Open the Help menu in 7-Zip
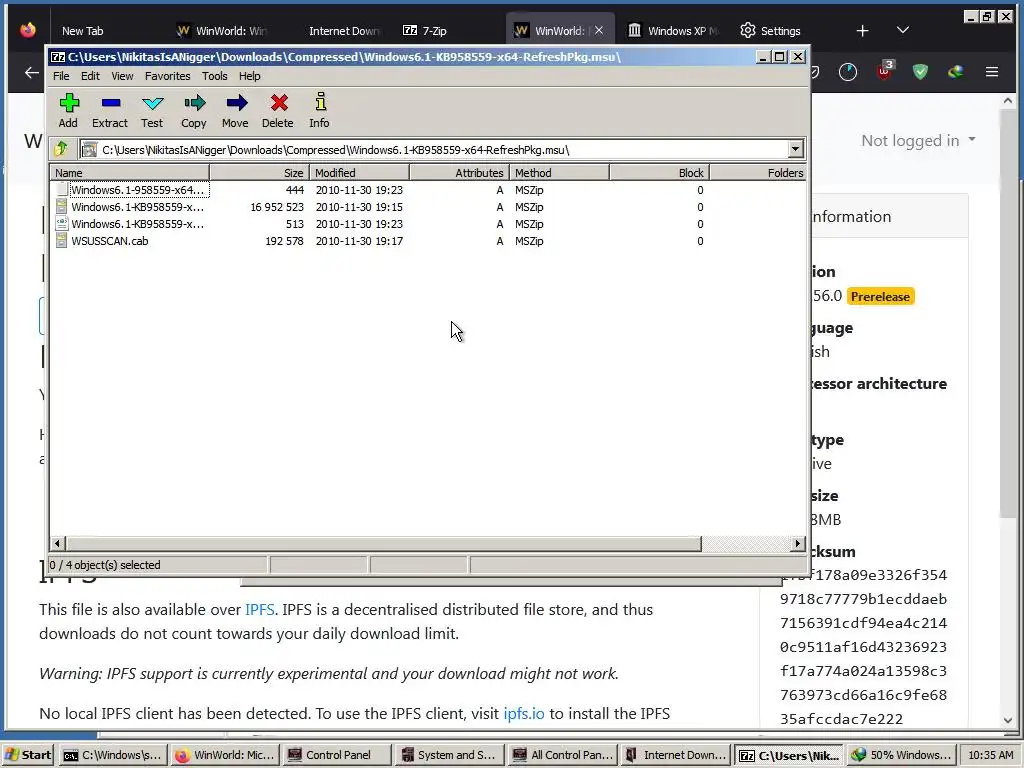Viewport: 1024px width, 768px height. [249, 76]
